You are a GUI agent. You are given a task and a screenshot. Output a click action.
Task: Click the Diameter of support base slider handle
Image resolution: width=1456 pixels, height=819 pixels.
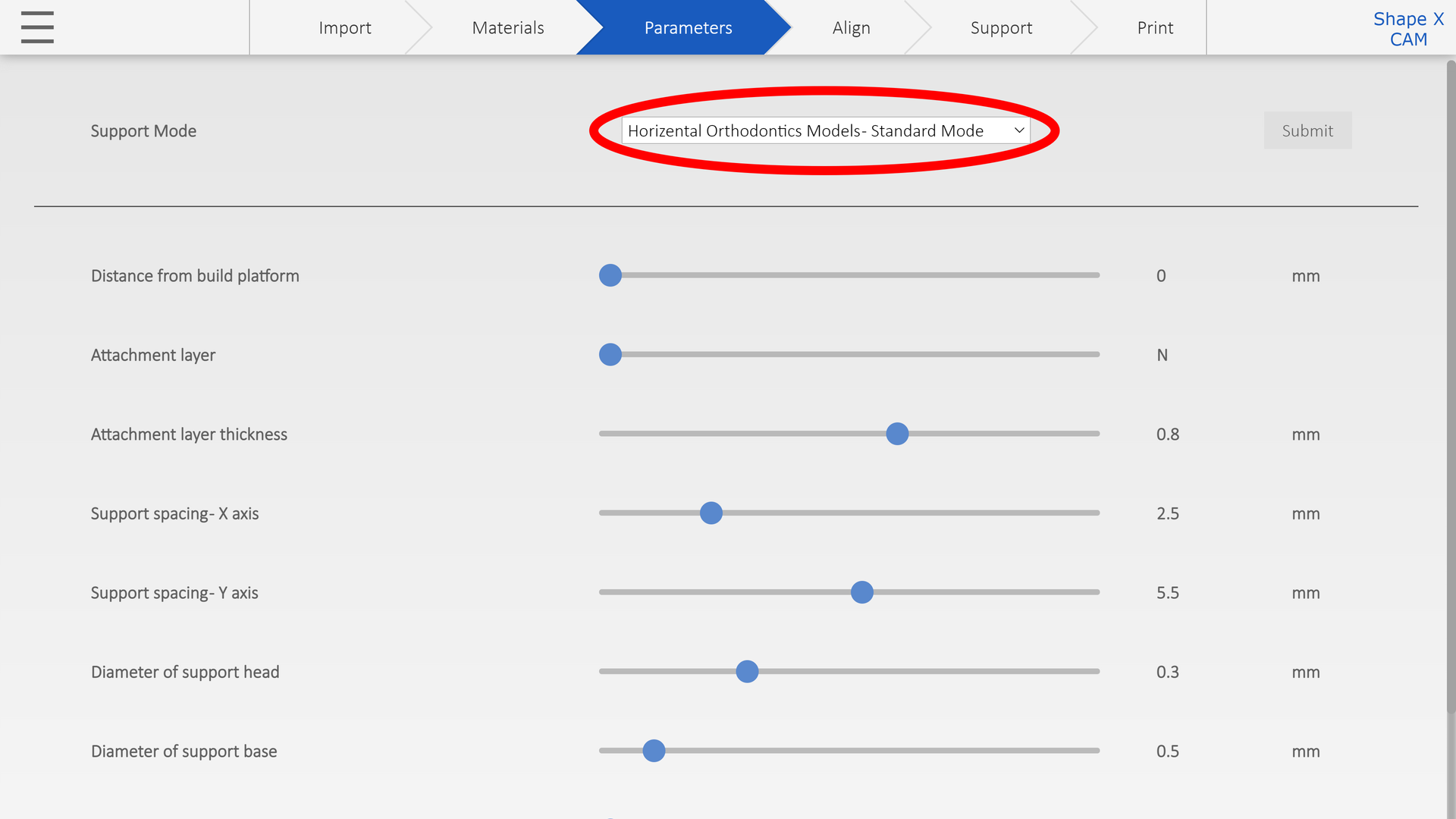[x=654, y=751]
